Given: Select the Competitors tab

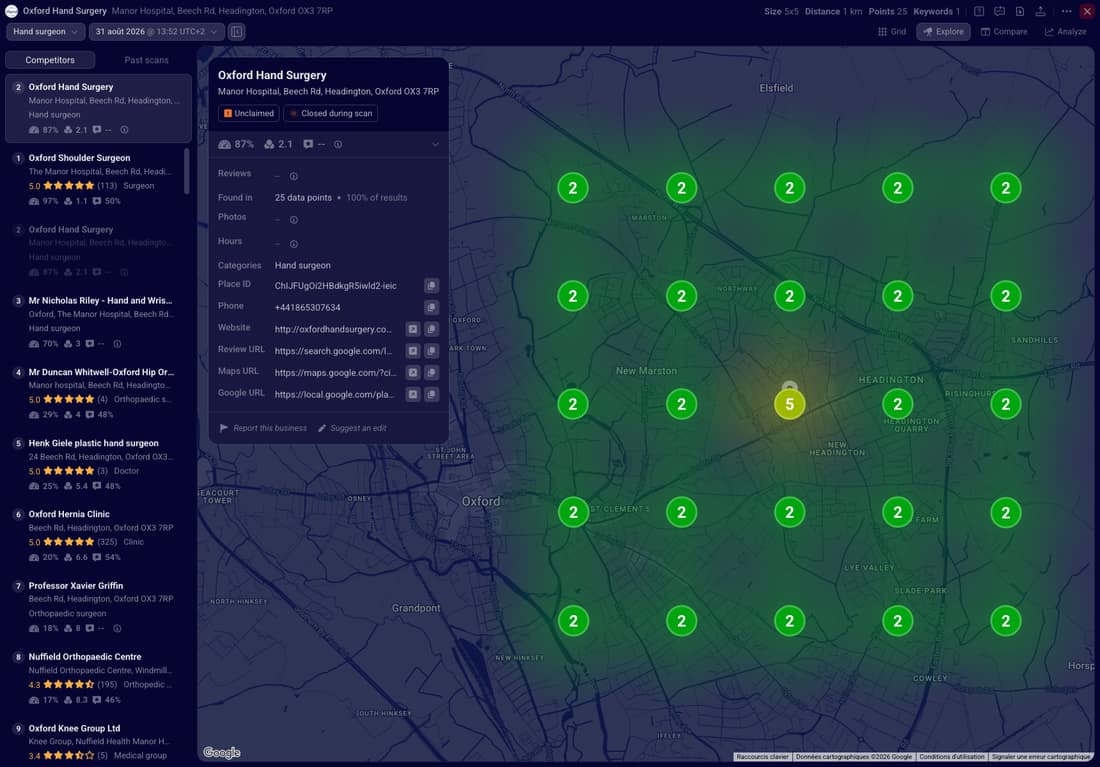Looking at the screenshot, I should 50,60.
